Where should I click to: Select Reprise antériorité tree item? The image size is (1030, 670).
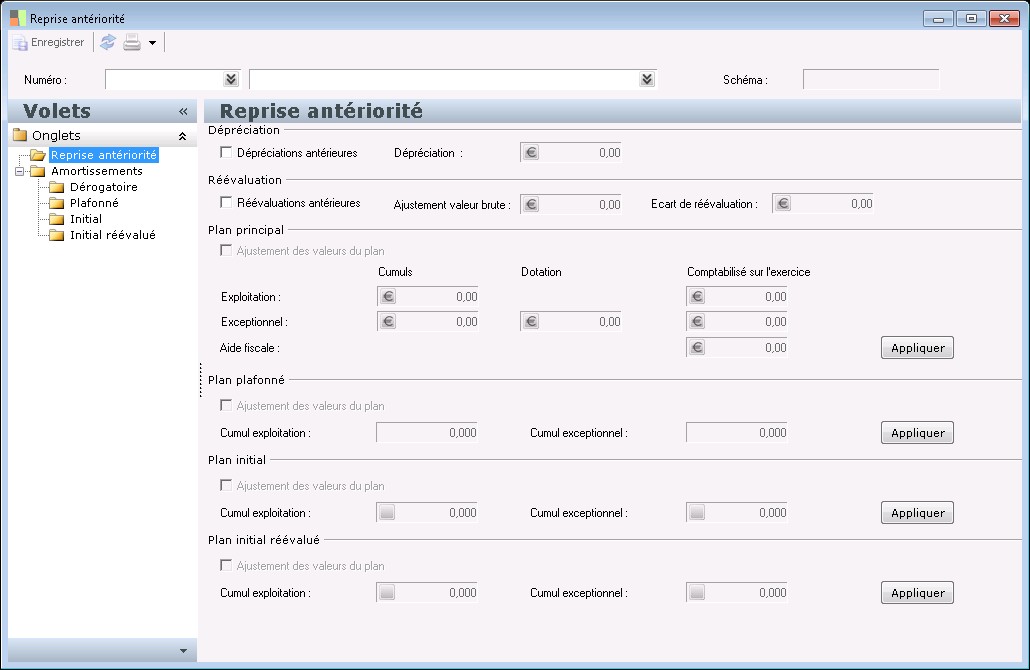point(104,155)
